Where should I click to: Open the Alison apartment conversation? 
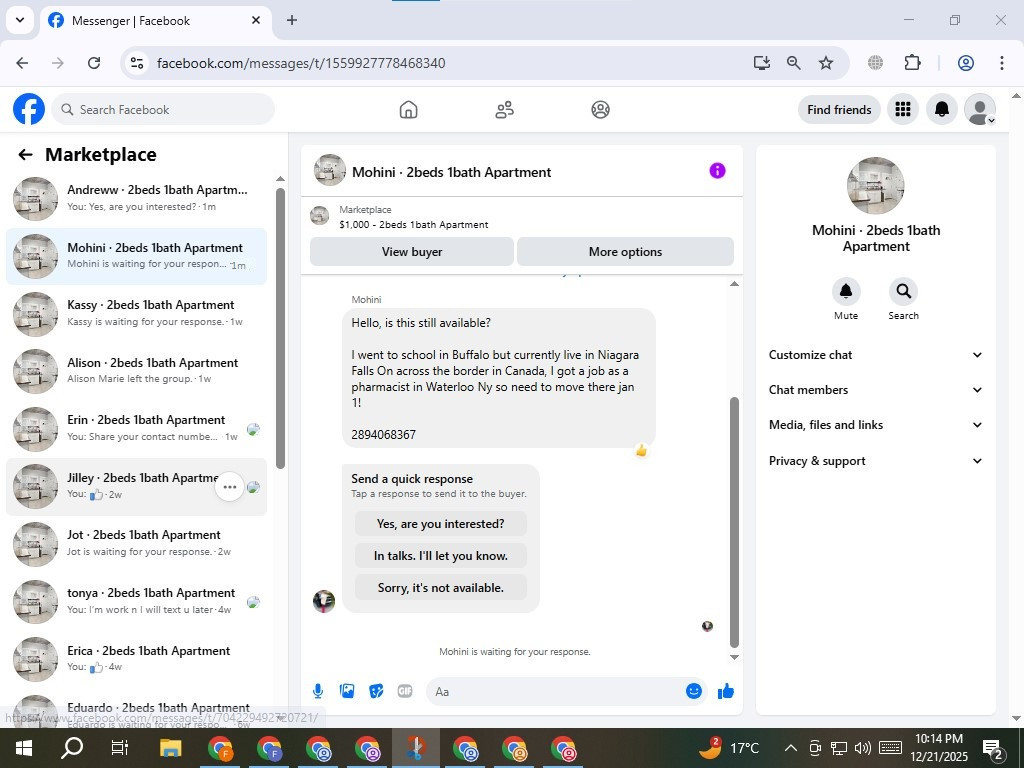[x=136, y=371]
